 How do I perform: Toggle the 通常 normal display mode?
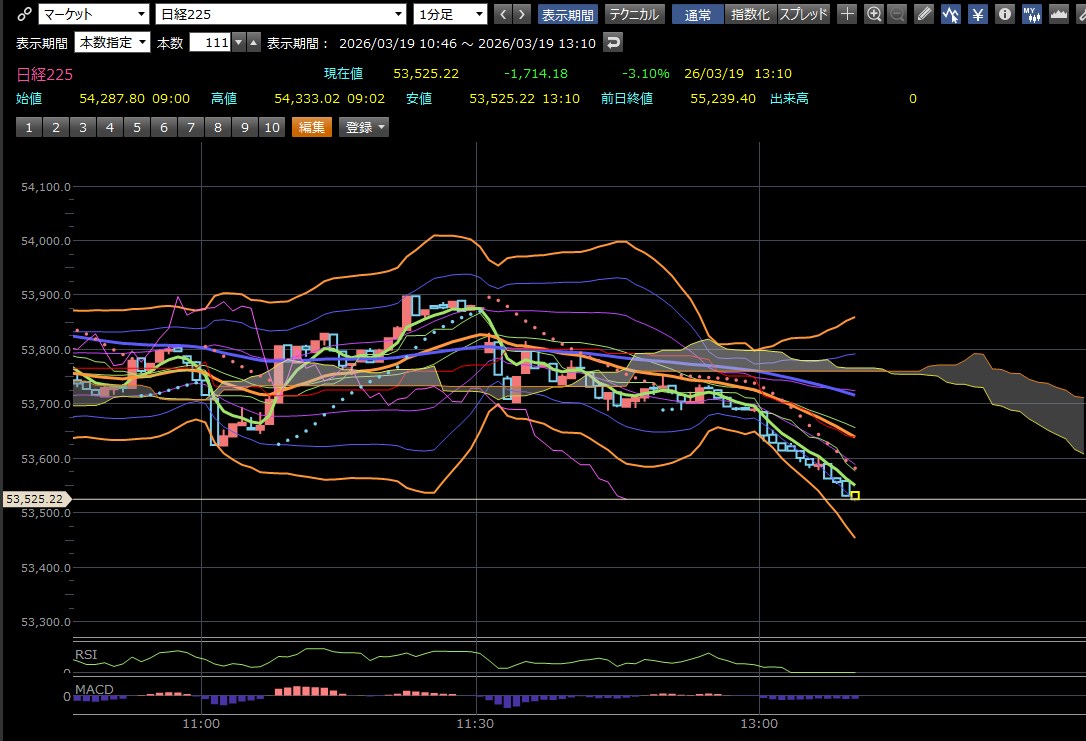click(x=698, y=14)
